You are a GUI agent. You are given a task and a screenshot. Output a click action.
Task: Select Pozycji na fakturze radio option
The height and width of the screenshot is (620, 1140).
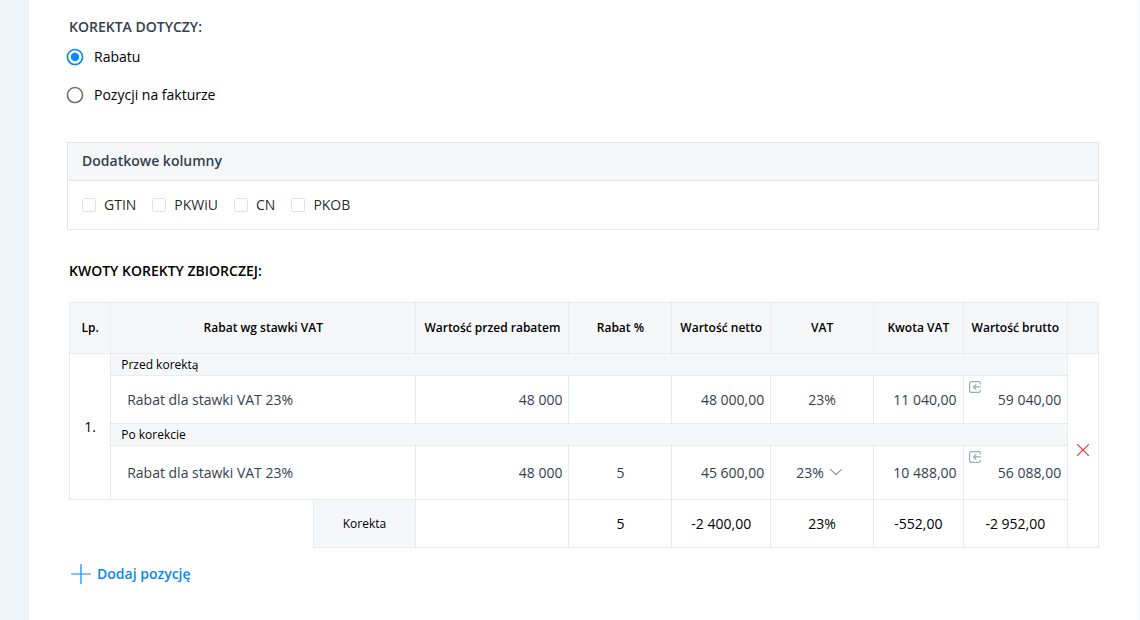[75, 95]
